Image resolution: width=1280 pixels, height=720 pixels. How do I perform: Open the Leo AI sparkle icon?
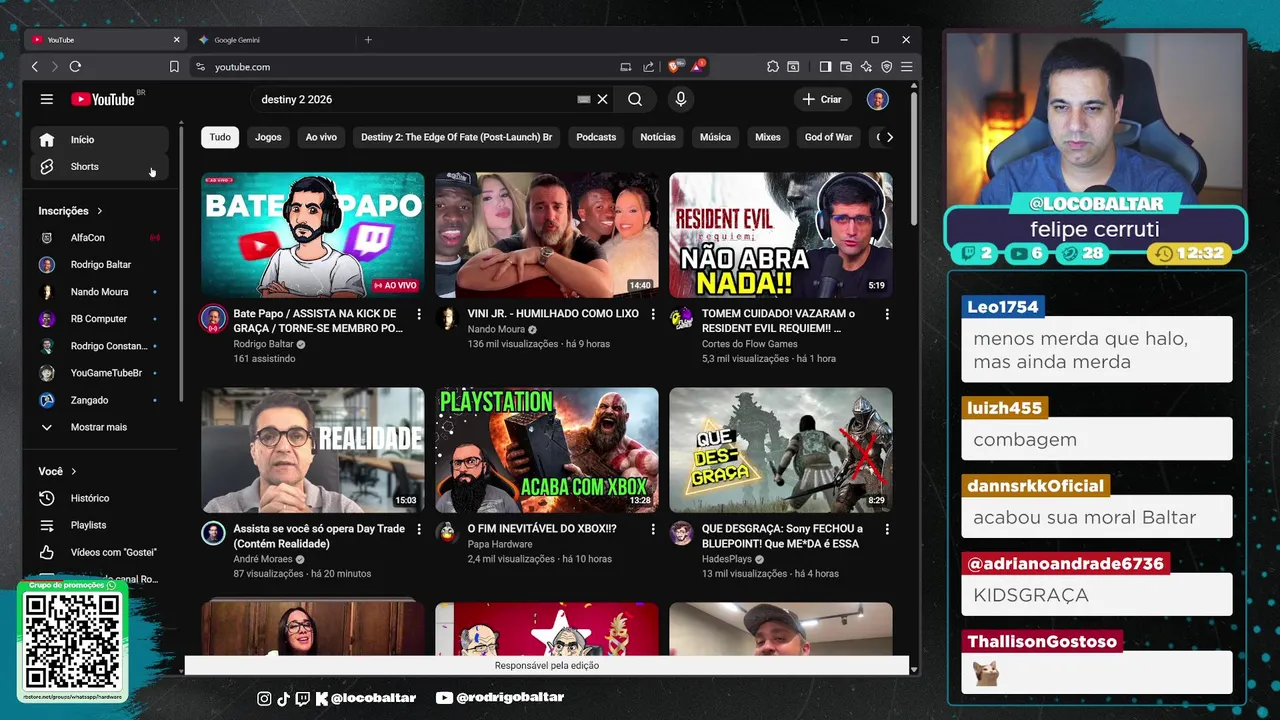866,67
